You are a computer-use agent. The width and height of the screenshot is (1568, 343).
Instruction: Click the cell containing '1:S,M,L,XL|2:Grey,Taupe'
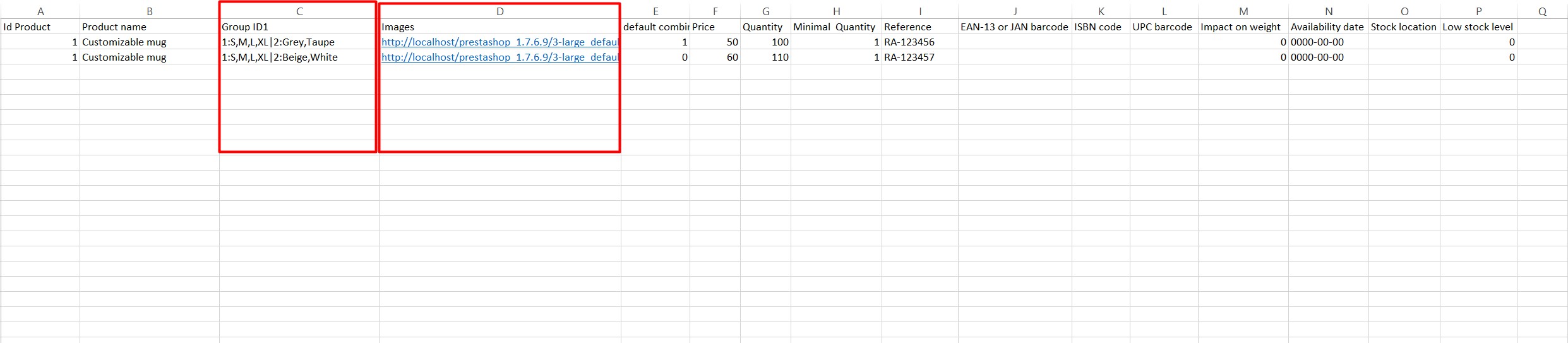(x=298, y=42)
